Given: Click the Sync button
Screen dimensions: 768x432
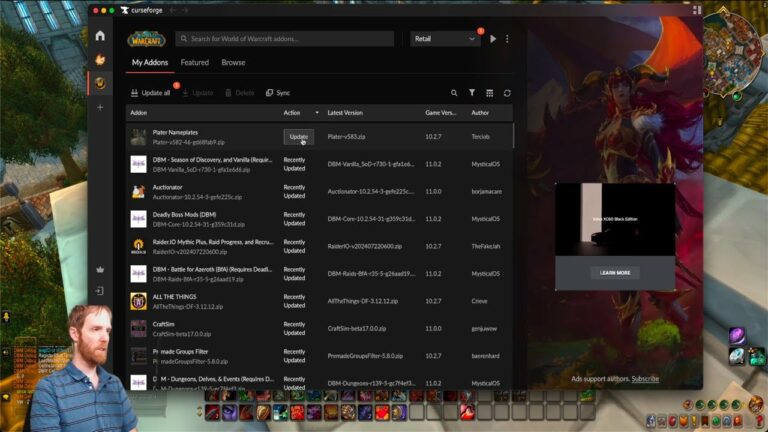Looking at the screenshot, I should [x=278, y=93].
